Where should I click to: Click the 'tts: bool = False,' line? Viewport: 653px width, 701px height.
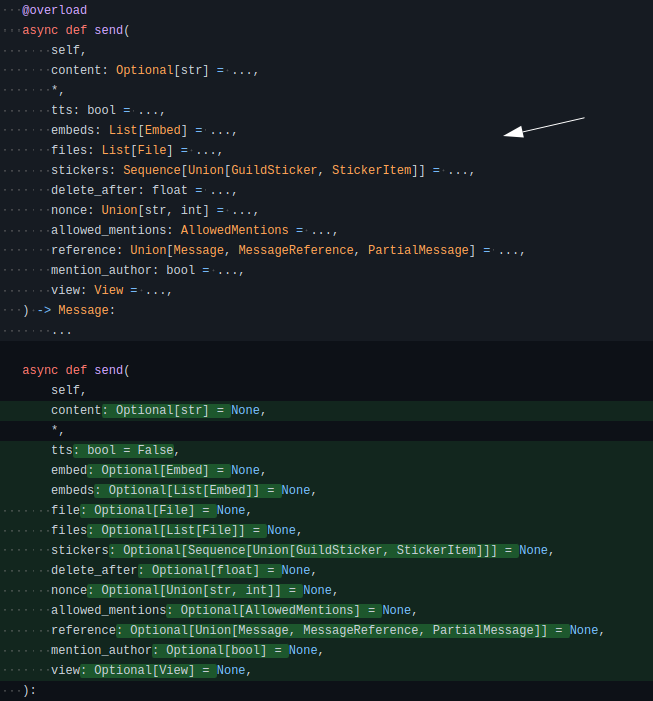tap(115, 450)
